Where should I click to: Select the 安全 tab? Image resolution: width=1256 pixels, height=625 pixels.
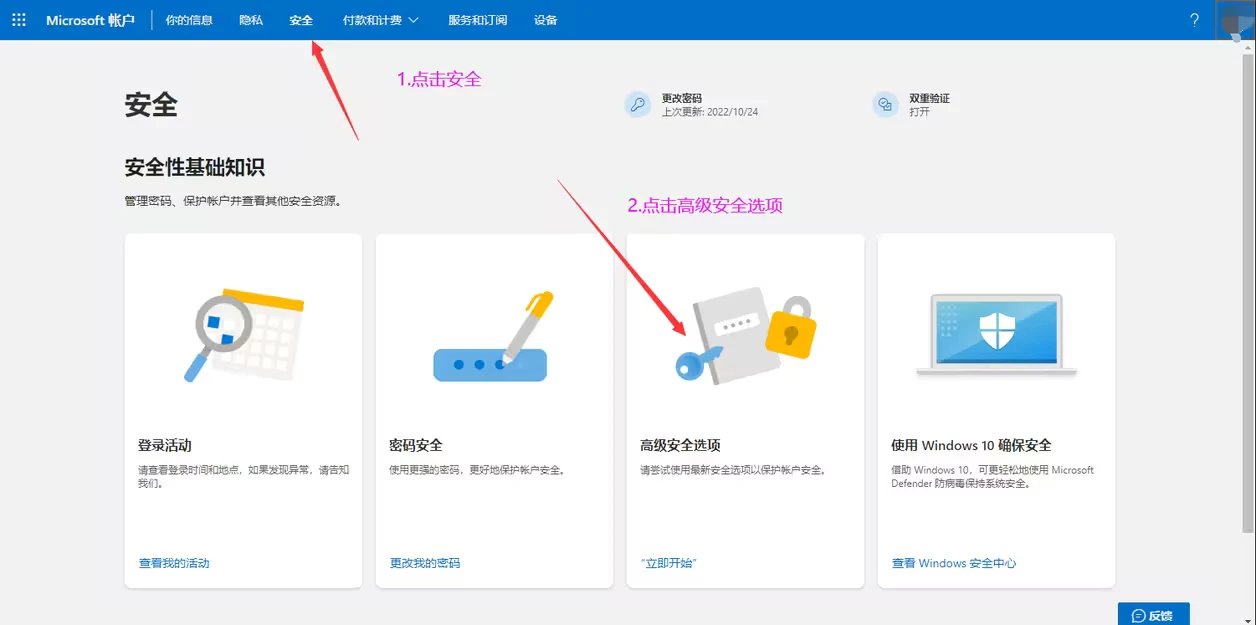pyautogui.click(x=301, y=20)
